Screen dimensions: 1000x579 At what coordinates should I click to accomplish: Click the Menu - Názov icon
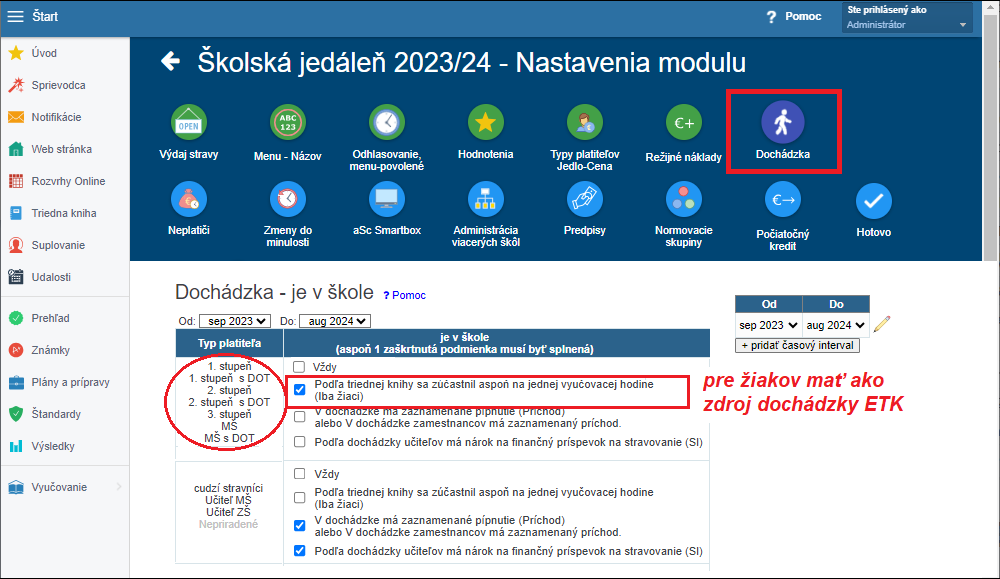point(287,123)
